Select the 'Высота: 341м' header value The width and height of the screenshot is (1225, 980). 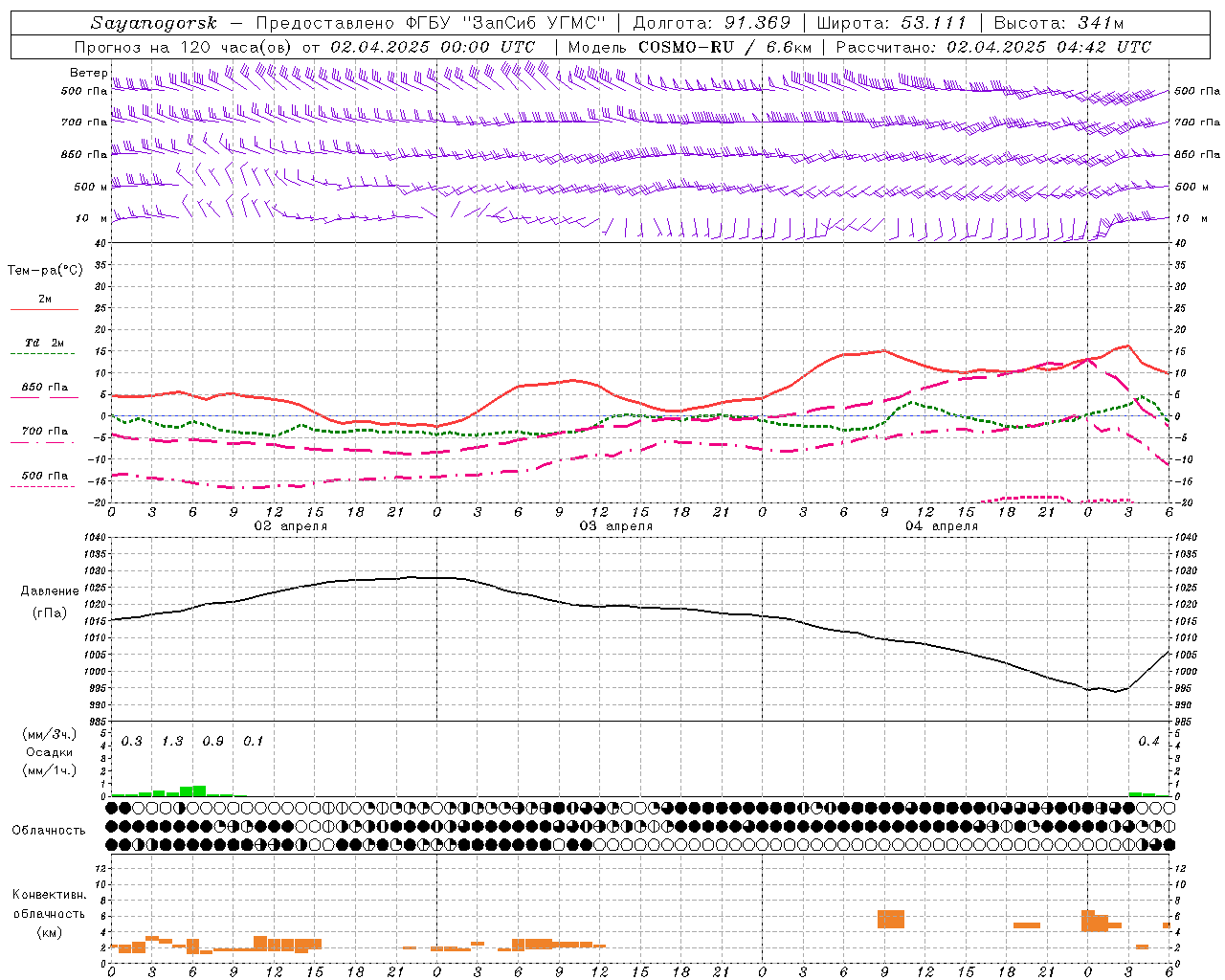coord(1058,23)
